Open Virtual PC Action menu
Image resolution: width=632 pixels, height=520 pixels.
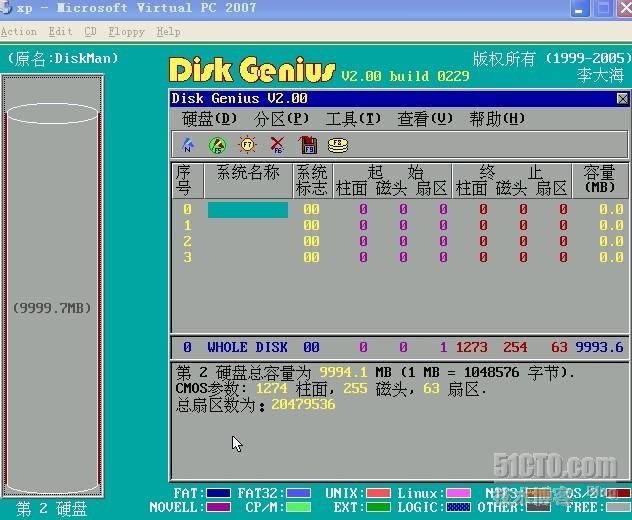19,31
